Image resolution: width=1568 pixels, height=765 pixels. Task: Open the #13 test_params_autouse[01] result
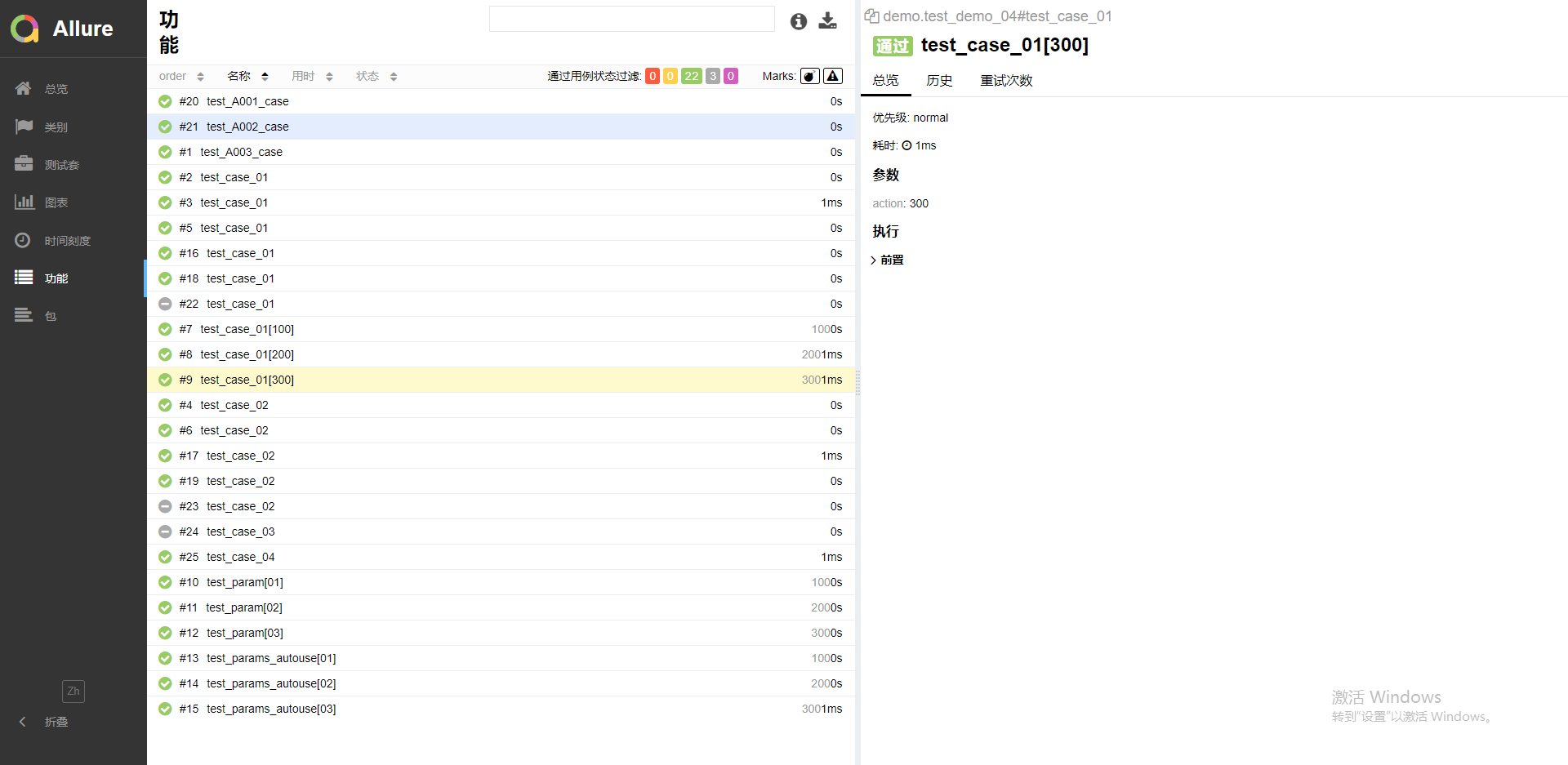(501, 658)
